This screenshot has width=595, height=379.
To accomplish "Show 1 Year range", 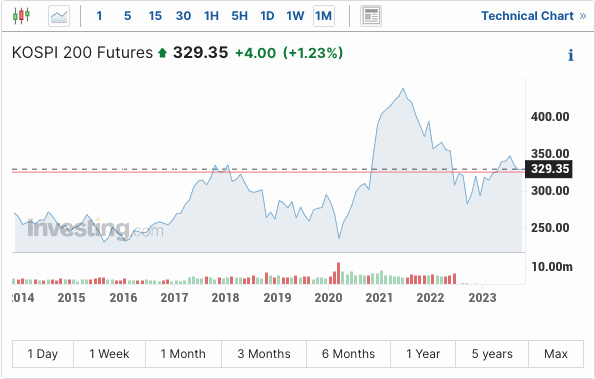I will coord(423,354).
